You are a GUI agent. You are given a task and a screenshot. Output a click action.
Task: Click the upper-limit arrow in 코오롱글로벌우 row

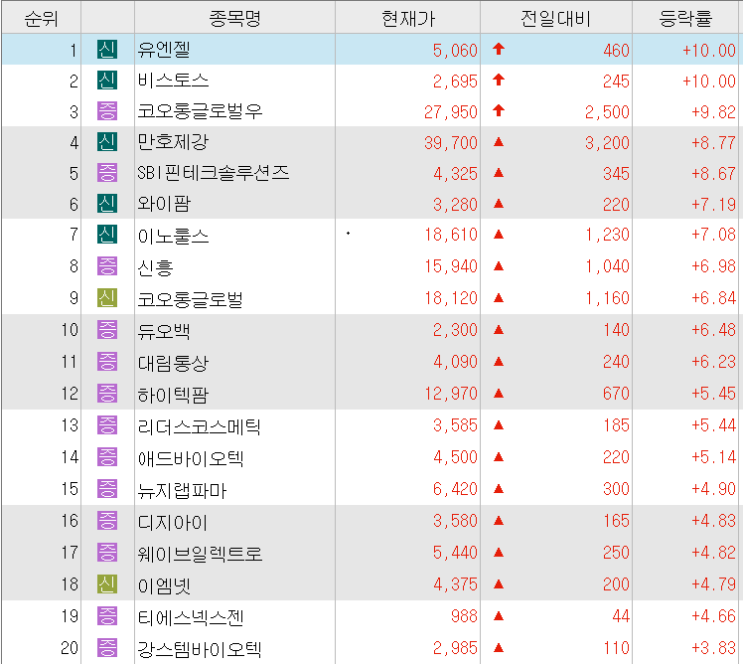coord(498,110)
